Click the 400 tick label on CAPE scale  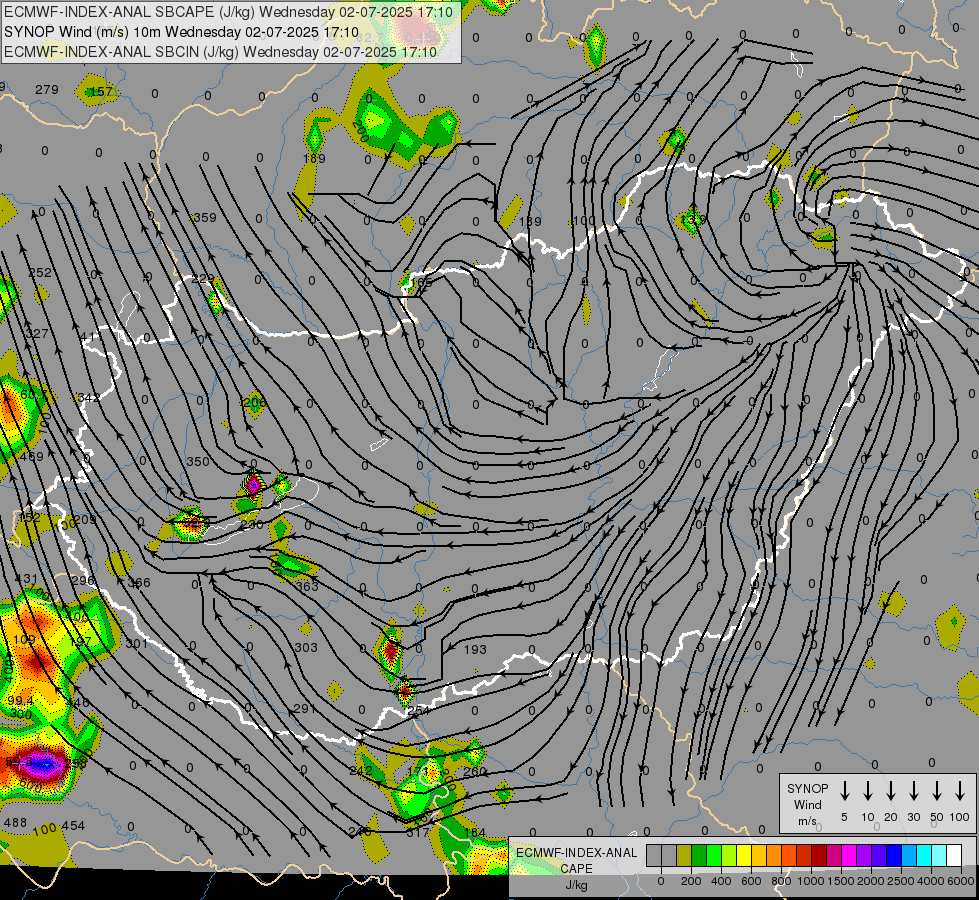[721, 881]
